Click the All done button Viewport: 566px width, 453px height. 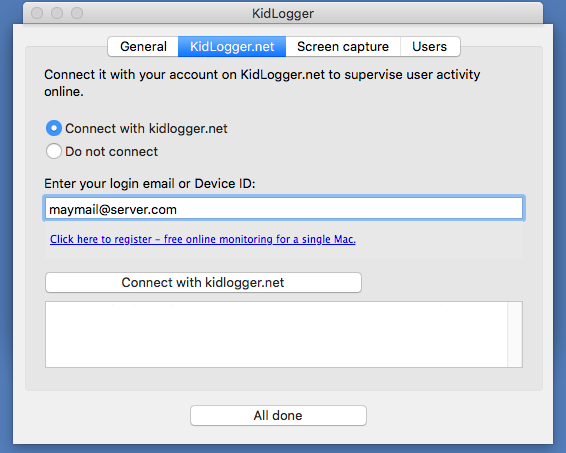[x=278, y=415]
